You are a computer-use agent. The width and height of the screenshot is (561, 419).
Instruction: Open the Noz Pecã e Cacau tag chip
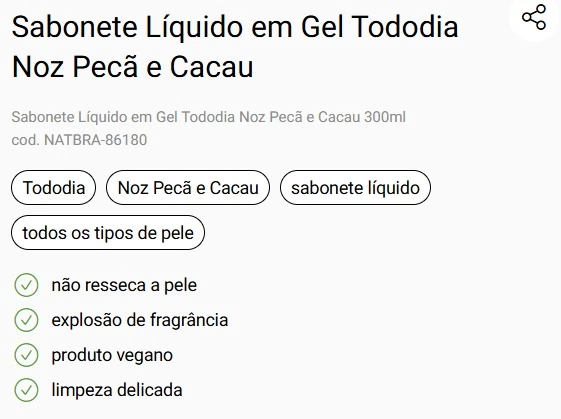click(x=188, y=187)
